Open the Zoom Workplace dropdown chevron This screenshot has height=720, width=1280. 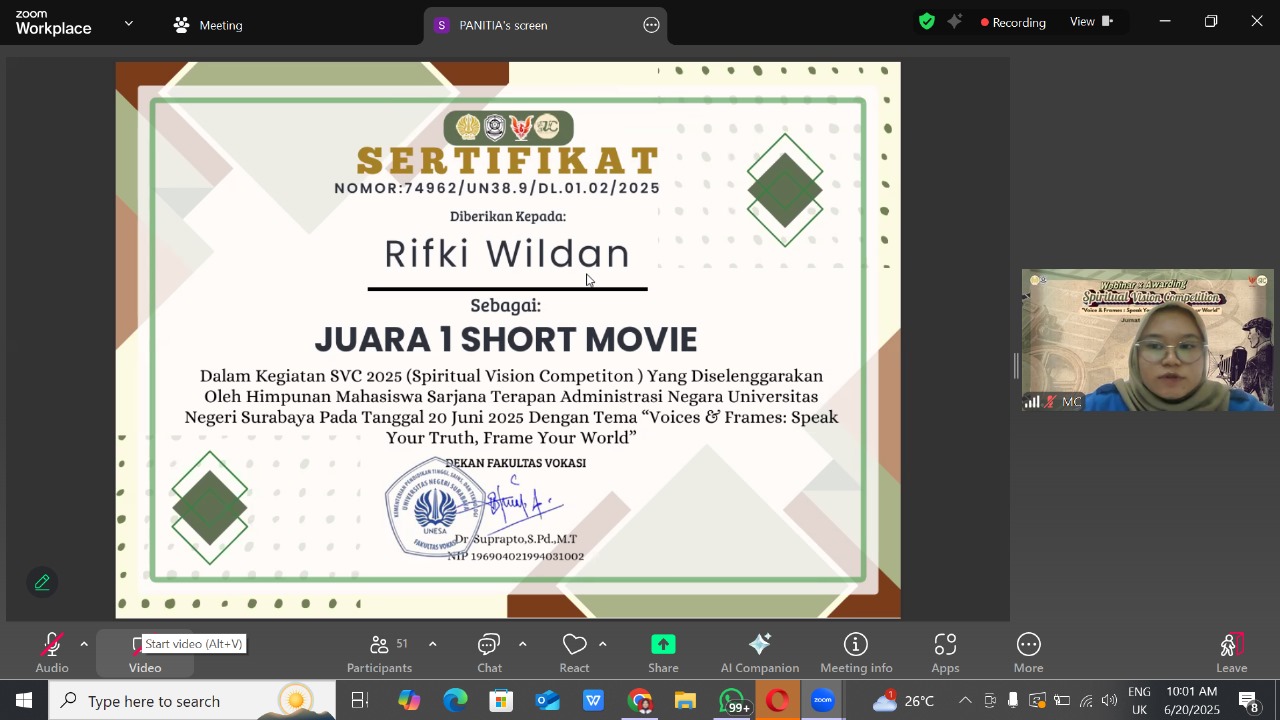click(128, 23)
